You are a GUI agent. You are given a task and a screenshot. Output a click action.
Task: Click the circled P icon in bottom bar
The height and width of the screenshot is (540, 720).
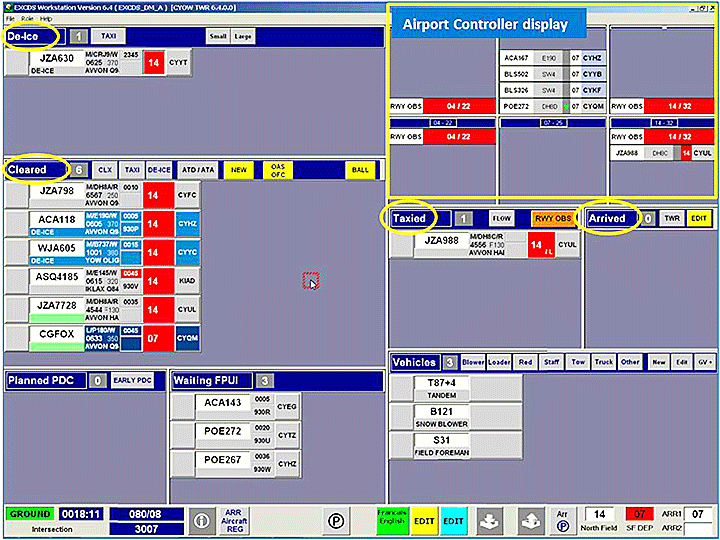(338, 520)
